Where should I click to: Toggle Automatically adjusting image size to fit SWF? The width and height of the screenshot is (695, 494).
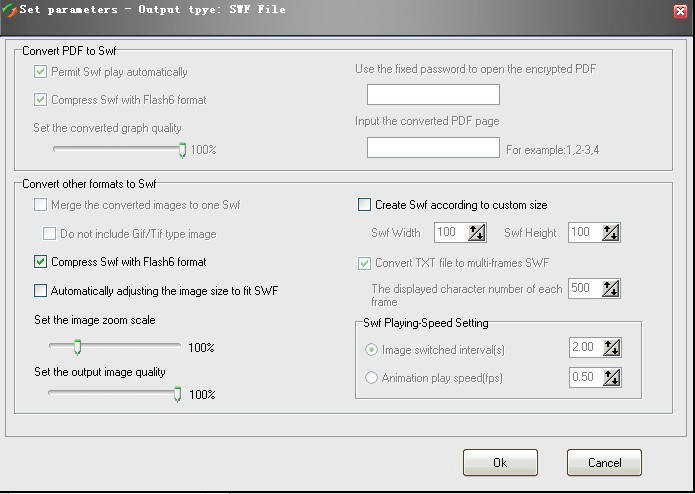tap(40, 291)
